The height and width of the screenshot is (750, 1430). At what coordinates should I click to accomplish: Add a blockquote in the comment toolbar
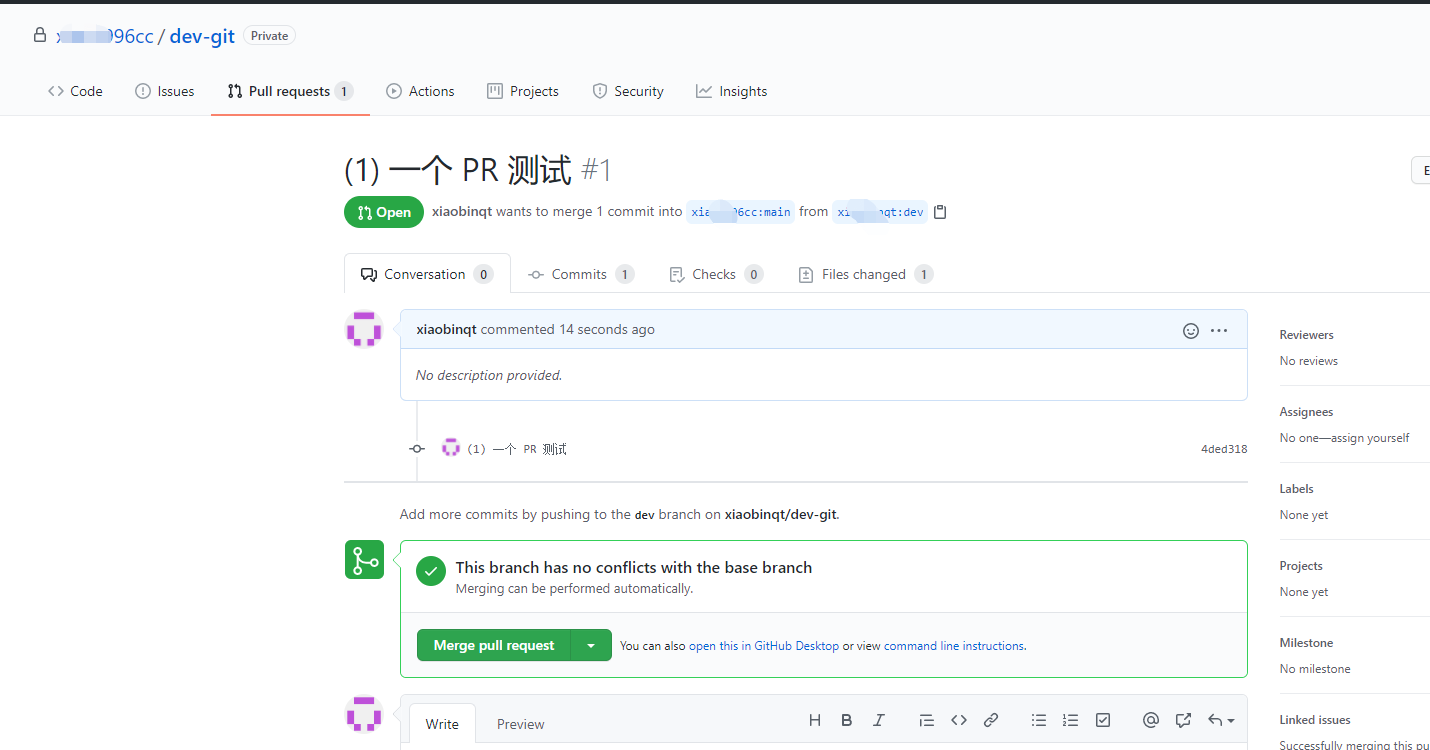pyautogui.click(x=926, y=720)
